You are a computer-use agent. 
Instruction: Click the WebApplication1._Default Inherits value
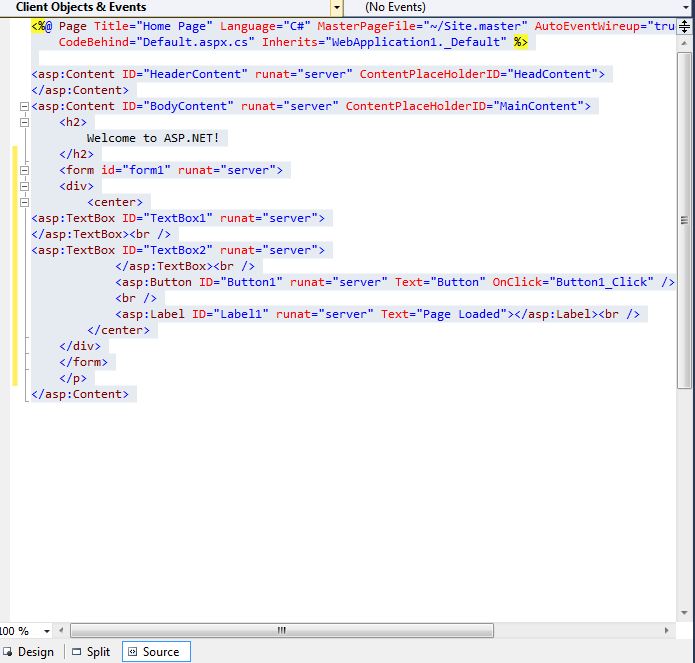416,42
